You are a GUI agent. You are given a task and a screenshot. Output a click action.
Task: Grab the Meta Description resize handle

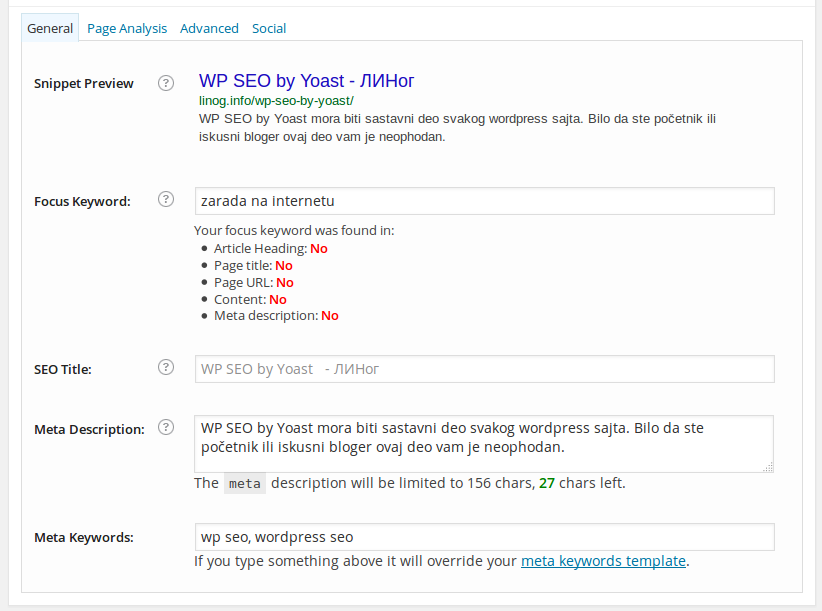pyautogui.click(x=768, y=467)
